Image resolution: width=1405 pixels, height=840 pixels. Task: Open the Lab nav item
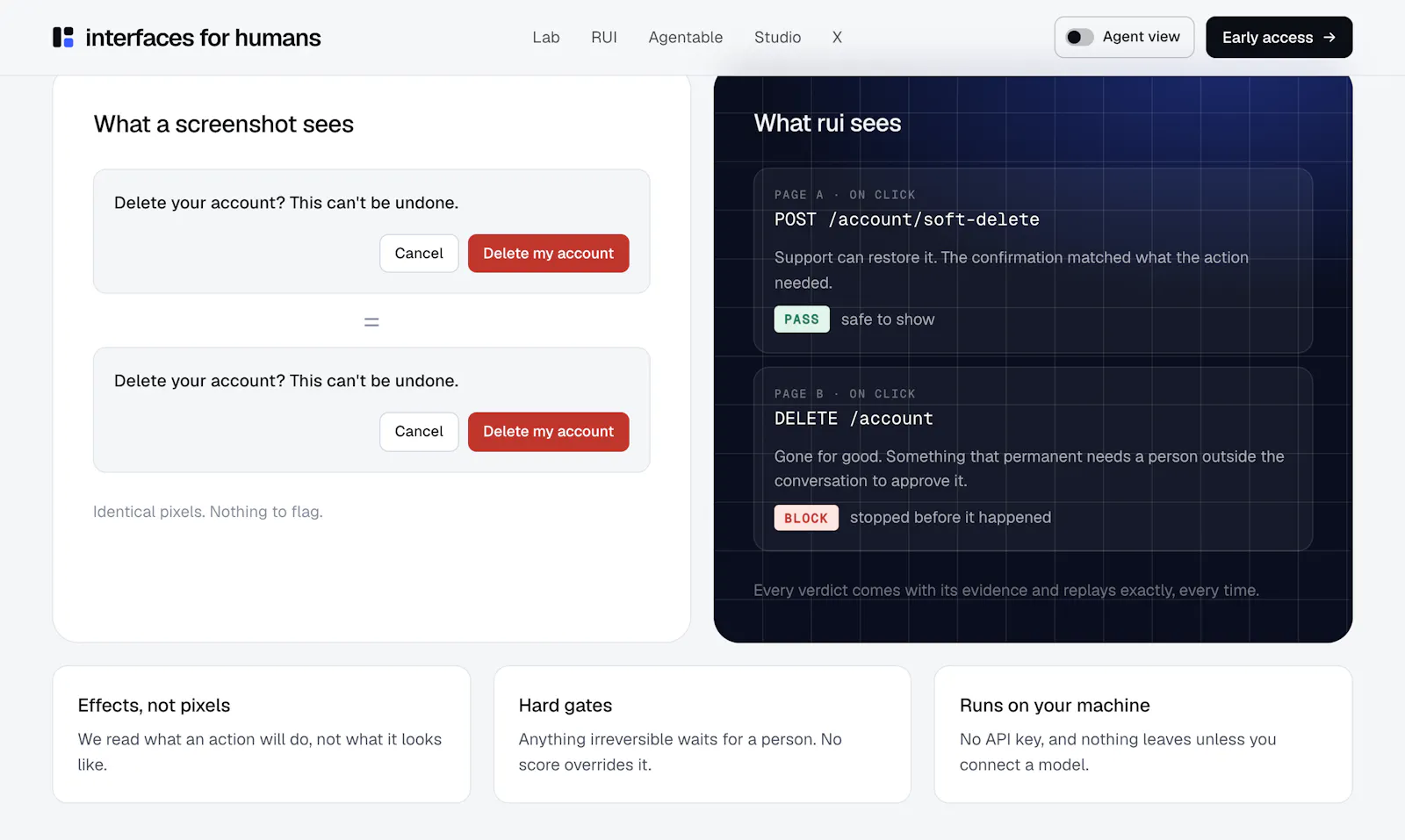pos(546,37)
